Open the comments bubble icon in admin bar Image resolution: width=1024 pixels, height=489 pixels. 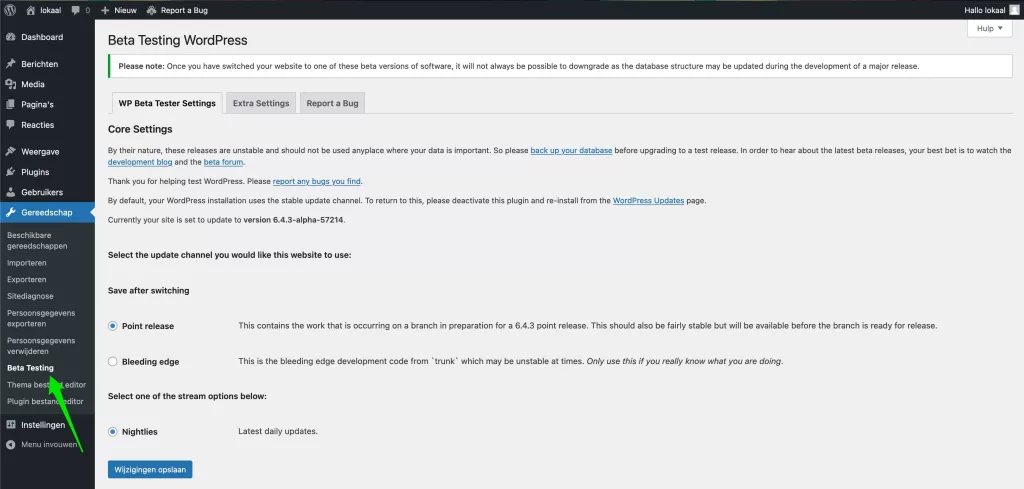[x=76, y=10]
